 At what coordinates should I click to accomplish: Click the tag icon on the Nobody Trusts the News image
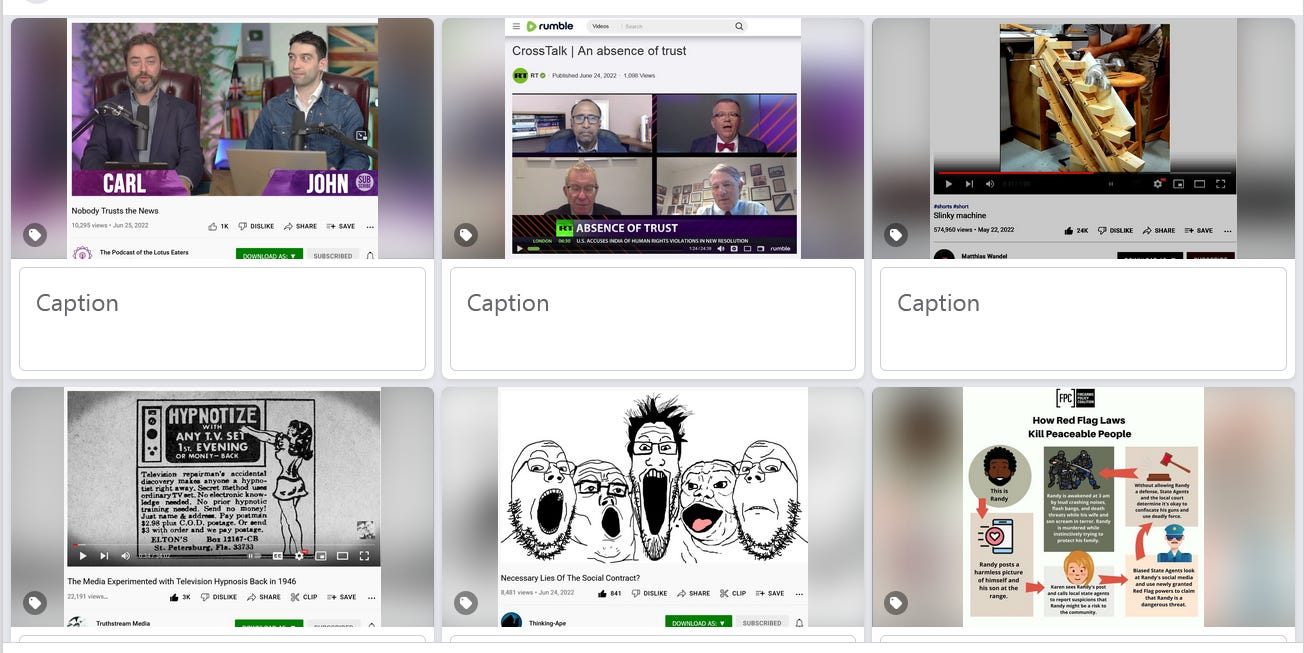pyautogui.click(x=35, y=236)
